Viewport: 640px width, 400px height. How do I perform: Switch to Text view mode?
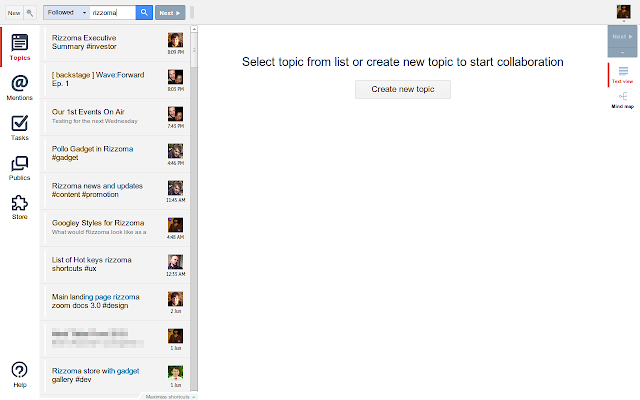pos(622,75)
